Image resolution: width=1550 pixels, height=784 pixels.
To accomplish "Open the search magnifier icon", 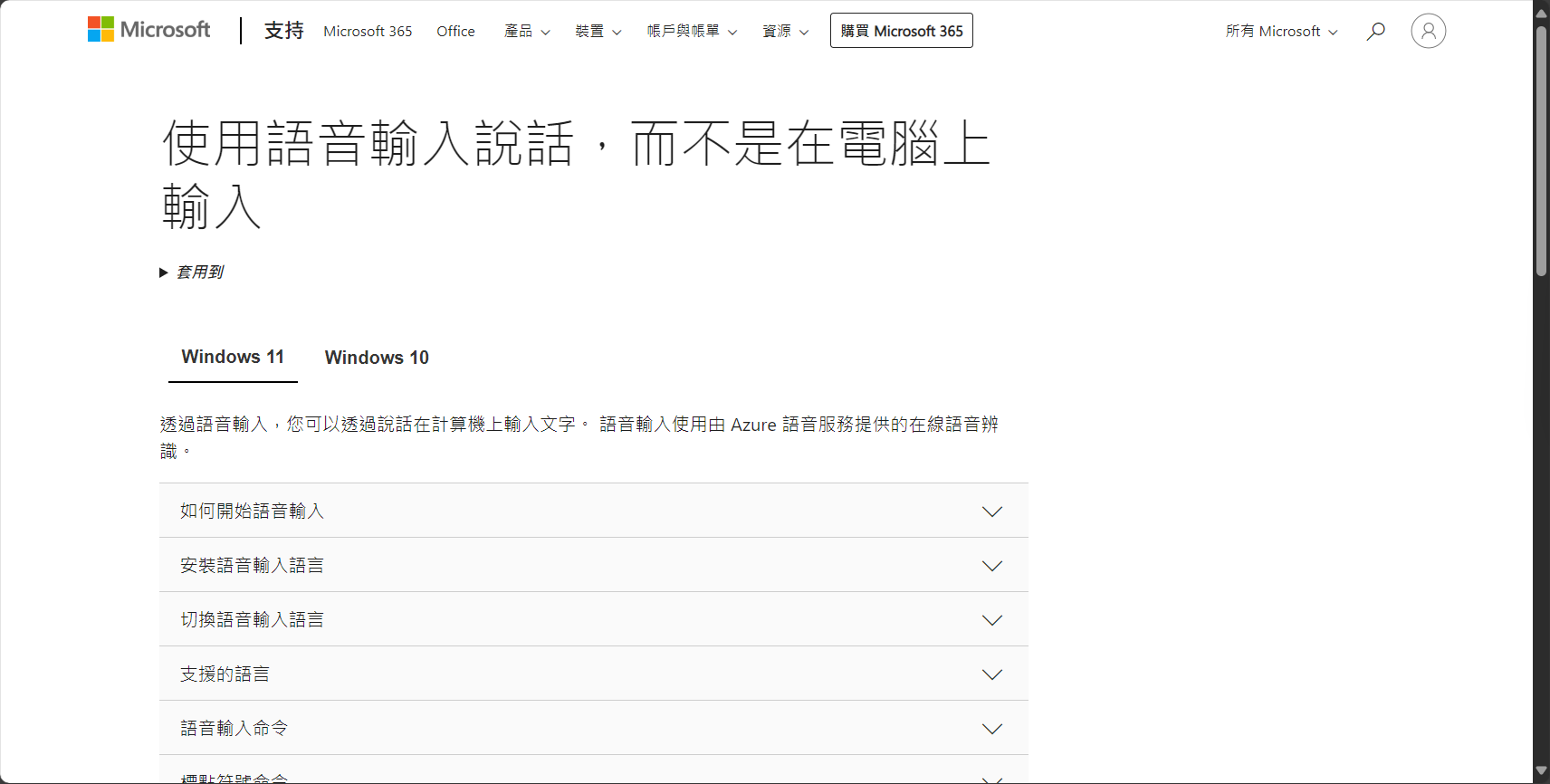I will click(1375, 31).
